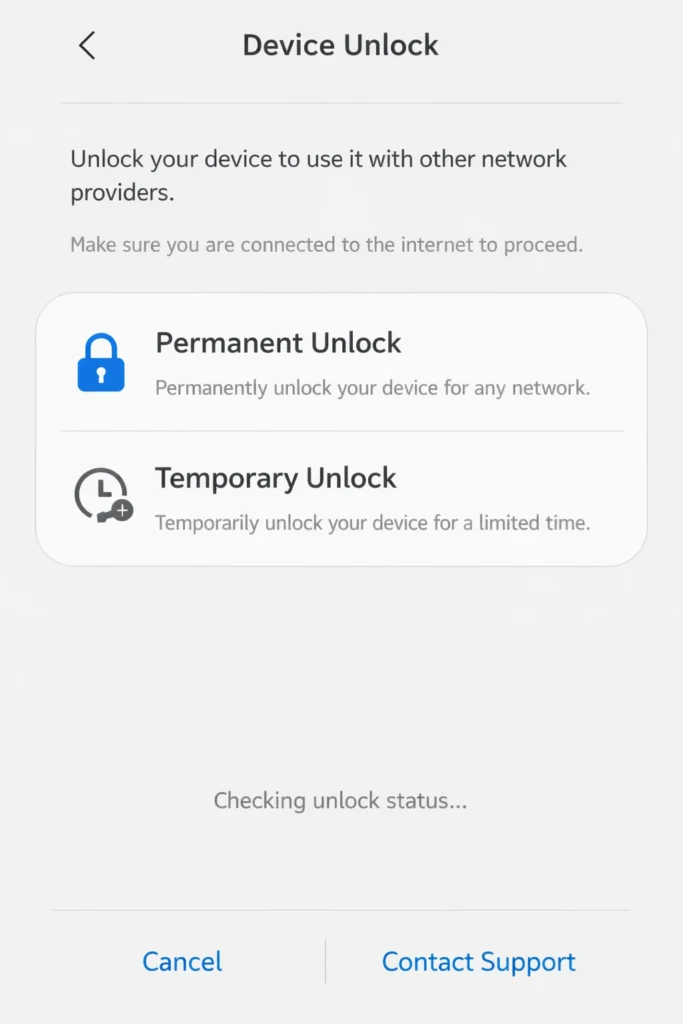This screenshot has height=1024, width=683.
Task: Tap the back arrow icon
Action: pyautogui.click(x=87, y=45)
